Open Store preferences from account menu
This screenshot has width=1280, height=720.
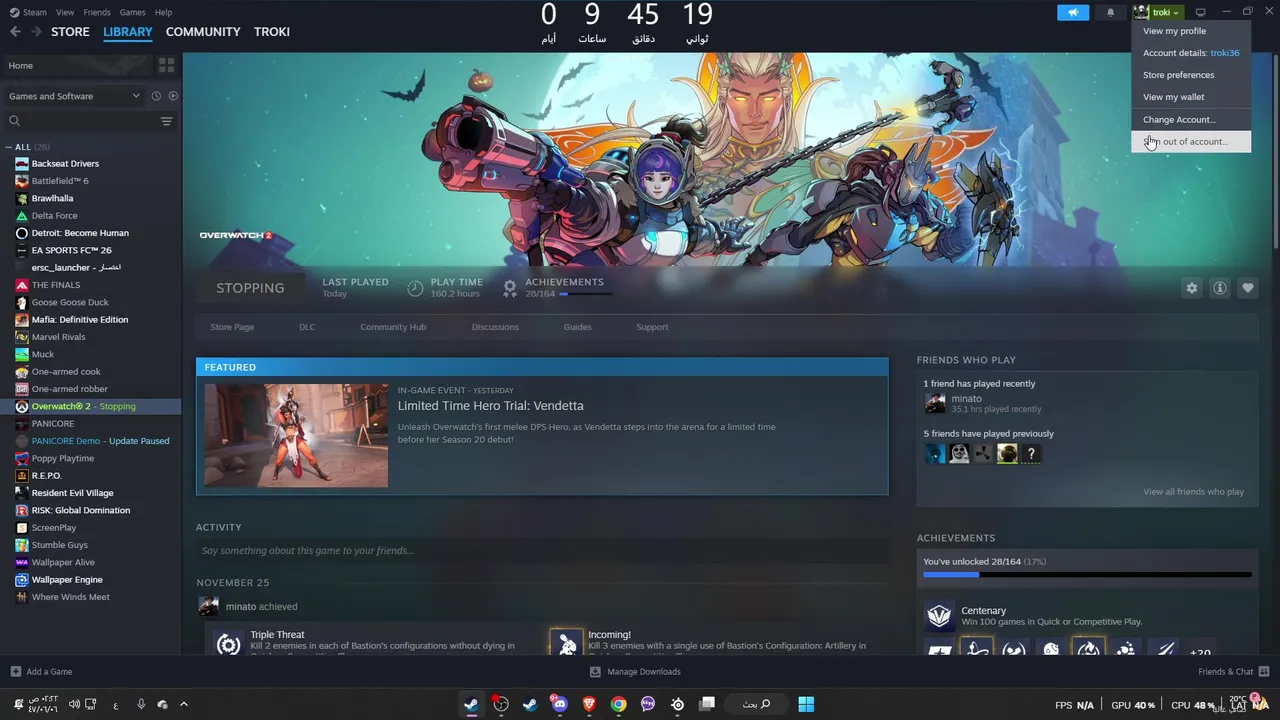pyautogui.click(x=1191, y=75)
